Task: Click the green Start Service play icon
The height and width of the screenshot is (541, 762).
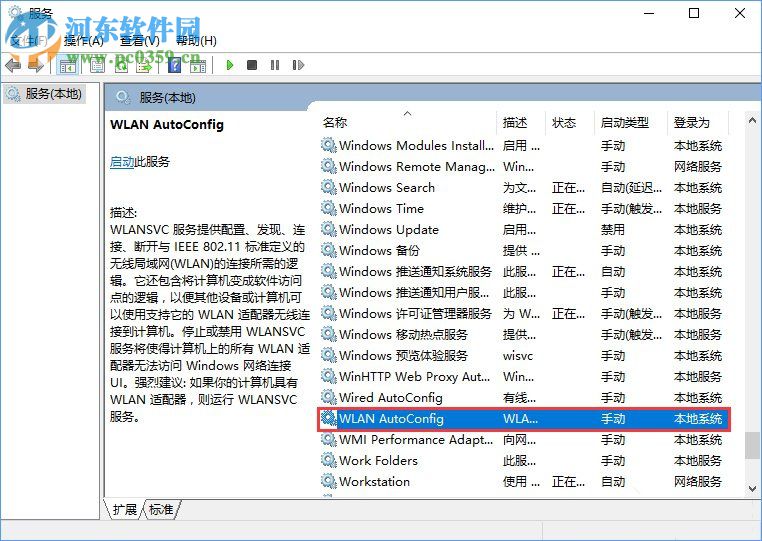Action: pyautogui.click(x=230, y=65)
